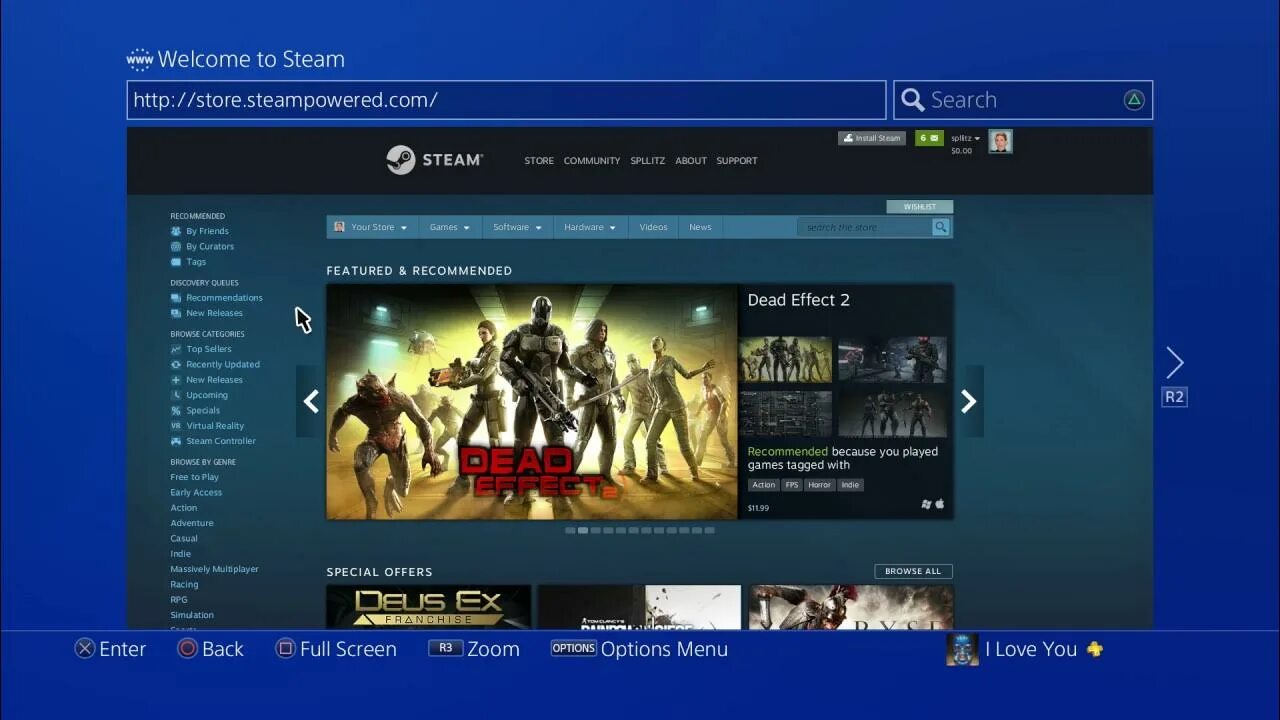This screenshot has height=720, width=1280.
Task: Click the Dead Effect 2 title text
Action: pos(799,300)
